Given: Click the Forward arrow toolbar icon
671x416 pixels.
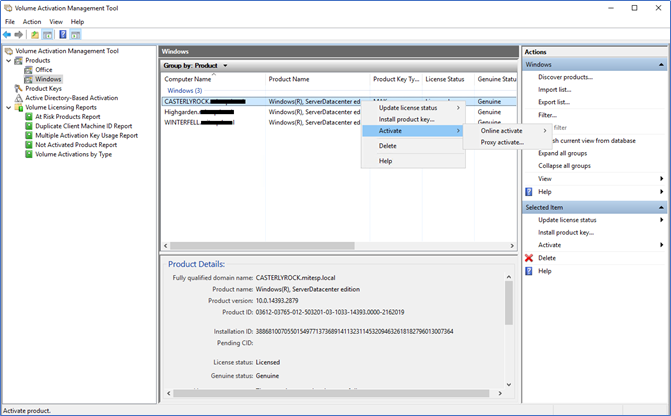Looking at the screenshot, I should point(18,35).
